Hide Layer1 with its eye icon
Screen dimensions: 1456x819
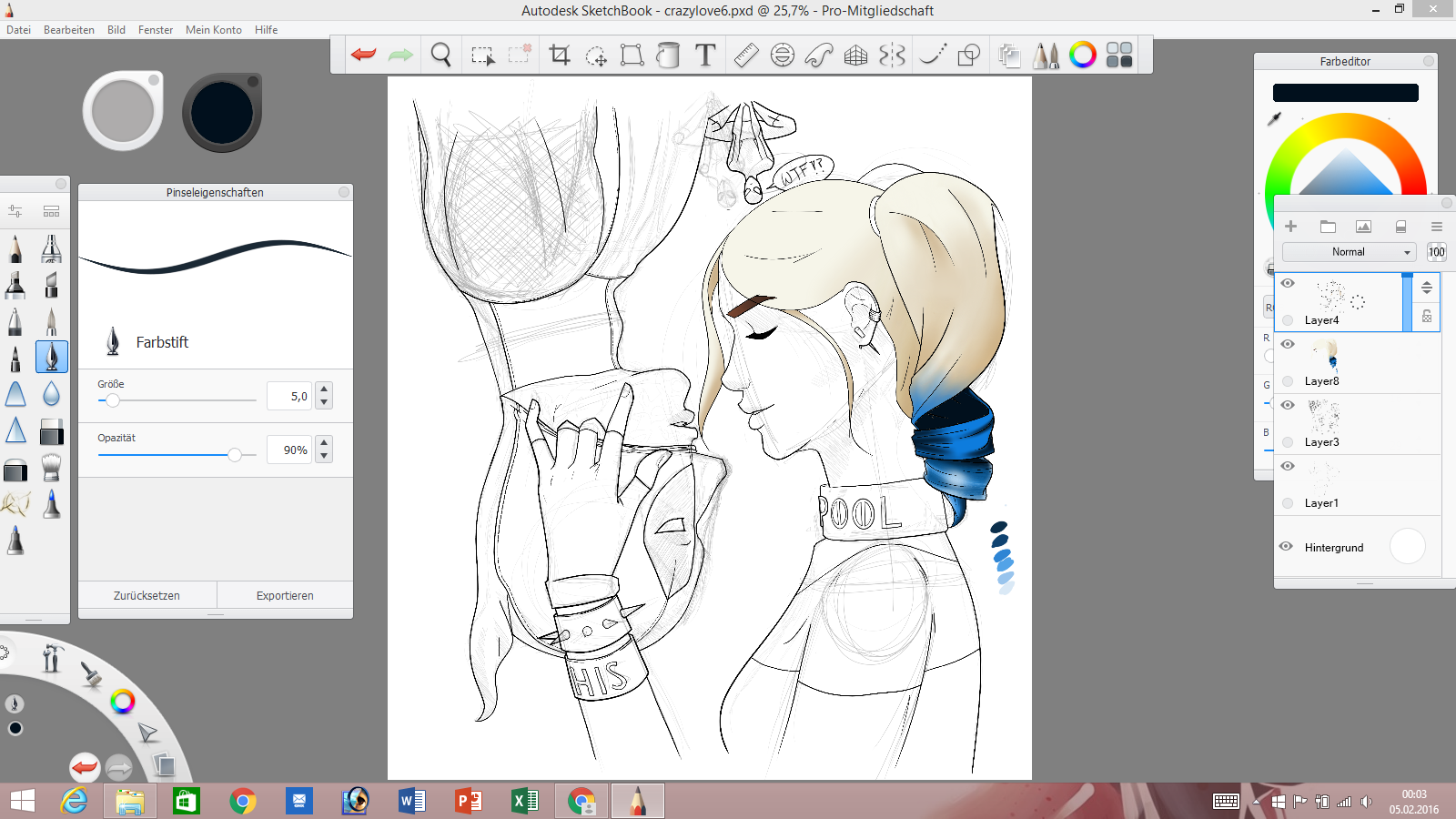(1288, 466)
